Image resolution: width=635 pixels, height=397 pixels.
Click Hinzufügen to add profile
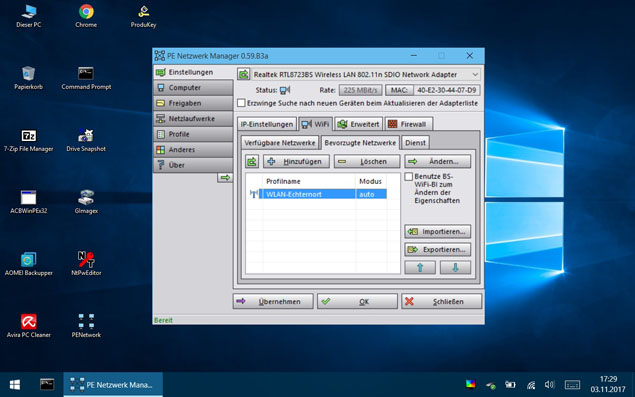(x=296, y=162)
